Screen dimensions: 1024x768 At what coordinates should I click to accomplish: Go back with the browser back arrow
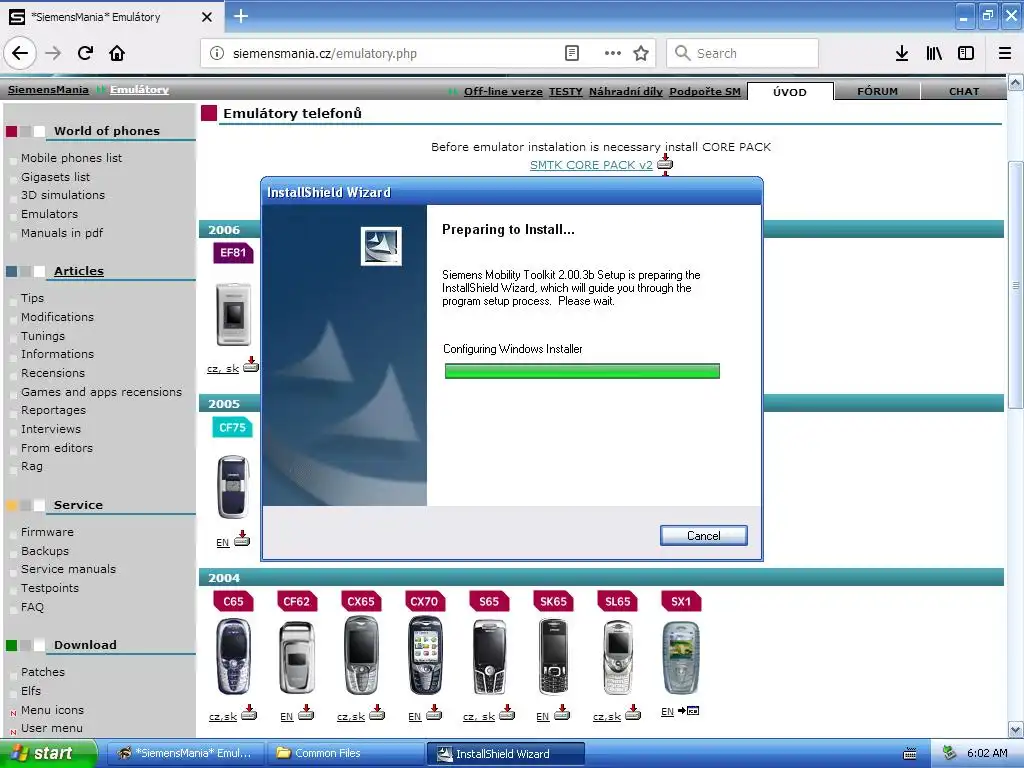[x=20, y=53]
